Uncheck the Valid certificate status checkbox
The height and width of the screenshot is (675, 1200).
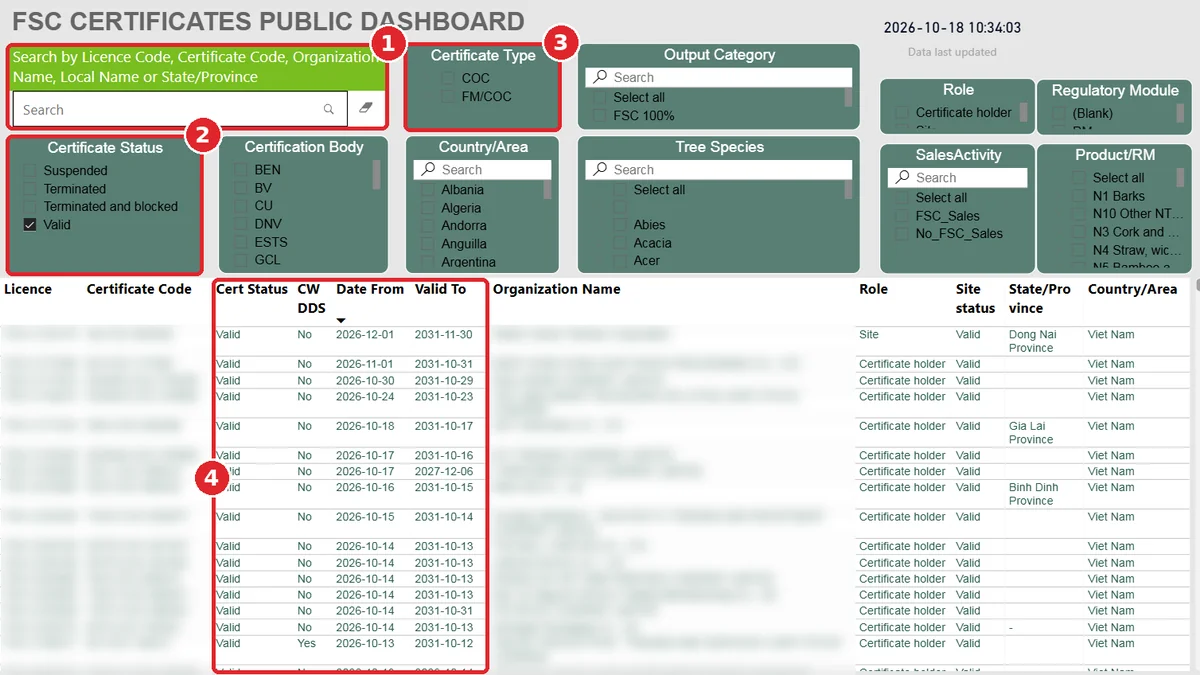coord(30,225)
